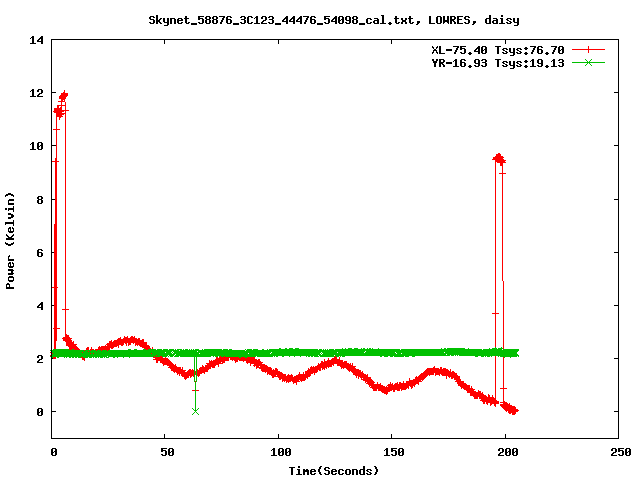Select the YR-16.93 Tsys legend label

click(x=498, y=62)
